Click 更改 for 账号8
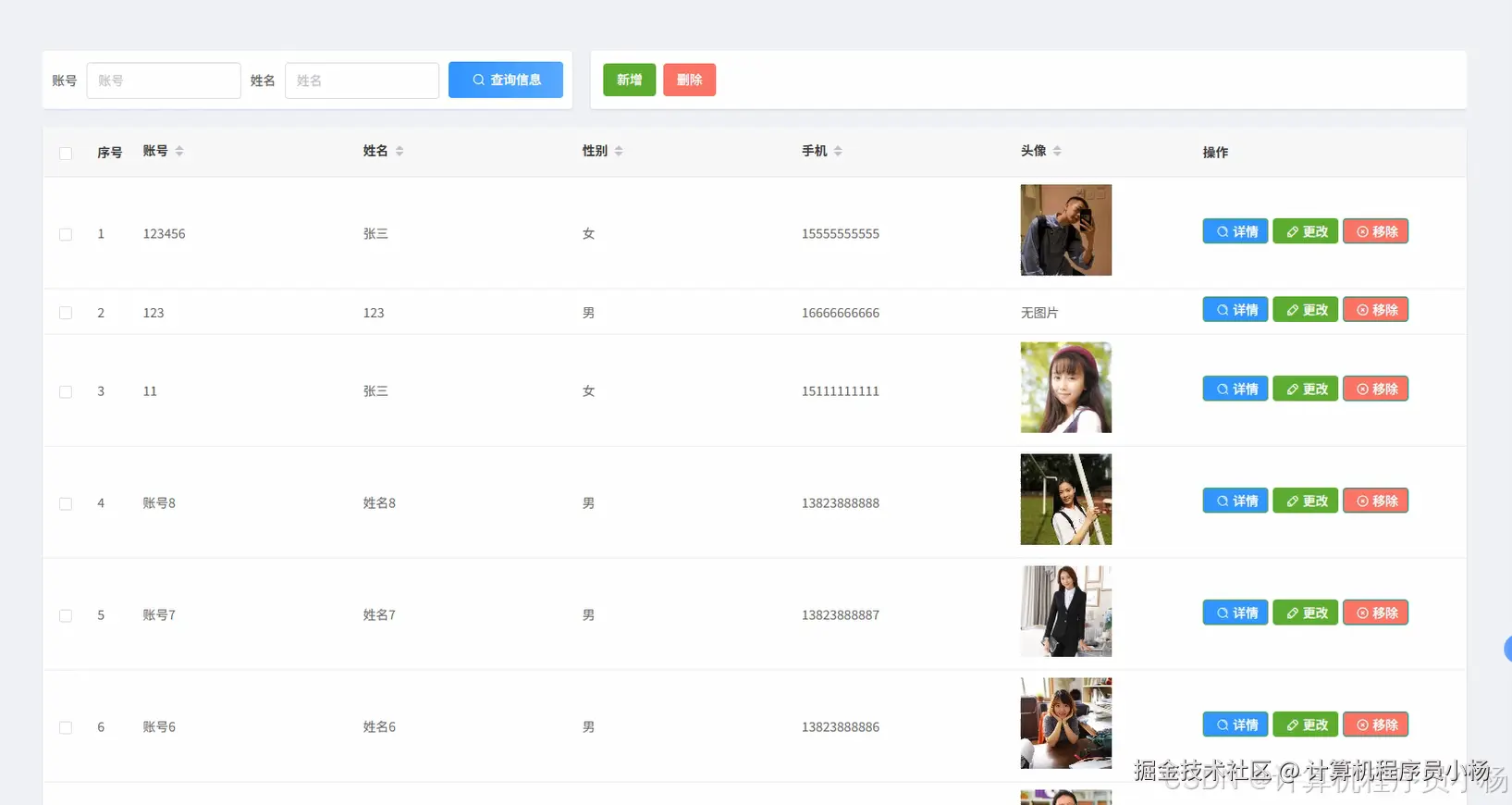 tap(1306, 501)
